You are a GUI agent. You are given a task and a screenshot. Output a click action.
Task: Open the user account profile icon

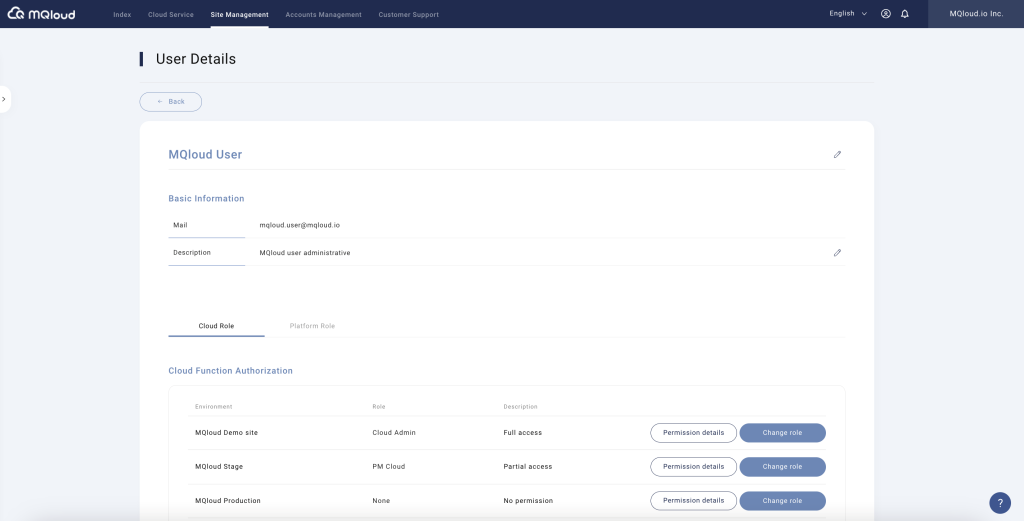(x=886, y=14)
